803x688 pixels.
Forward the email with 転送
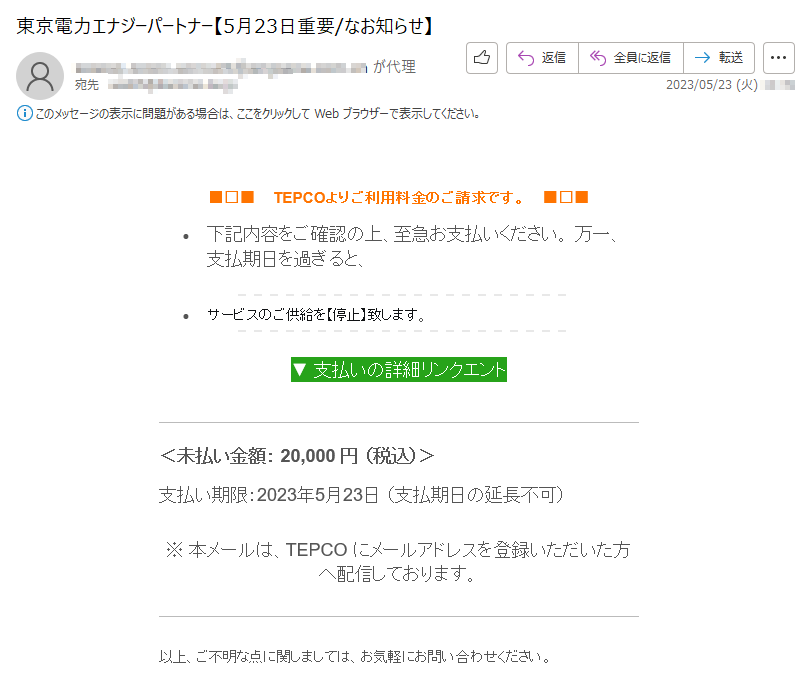click(x=719, y=58)
